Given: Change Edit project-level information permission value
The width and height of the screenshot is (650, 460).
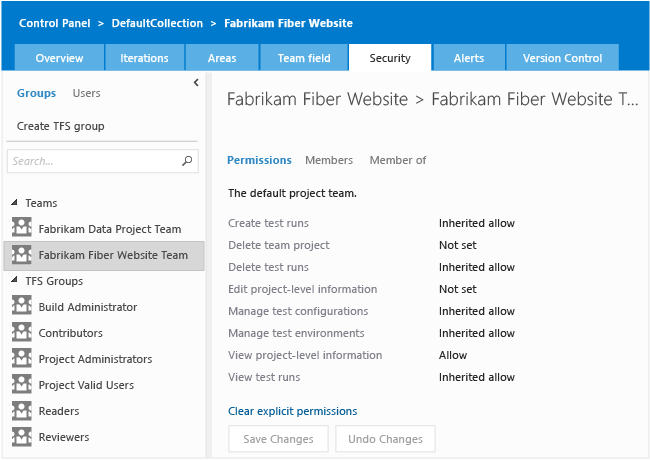Looking at the screenshot, I should click(x=458, y=289).
